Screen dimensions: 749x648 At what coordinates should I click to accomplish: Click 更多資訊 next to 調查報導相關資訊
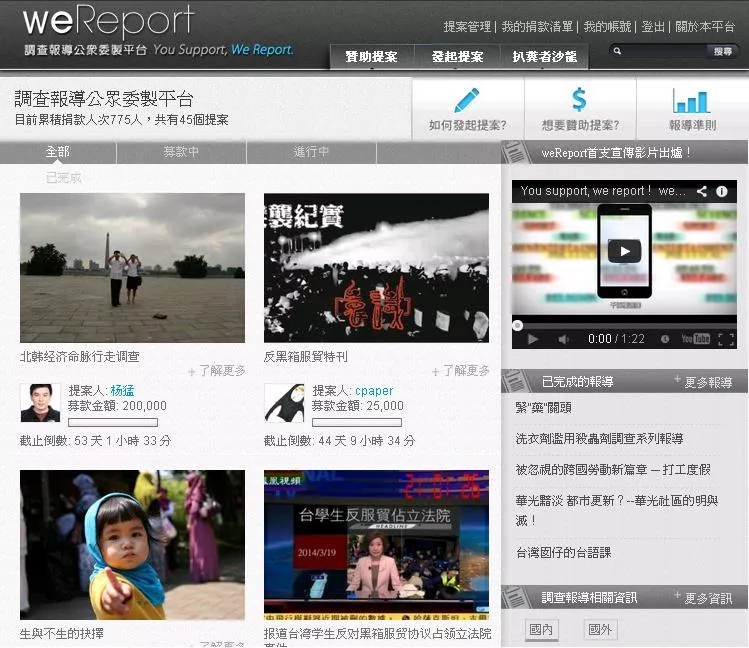(704, 598)
